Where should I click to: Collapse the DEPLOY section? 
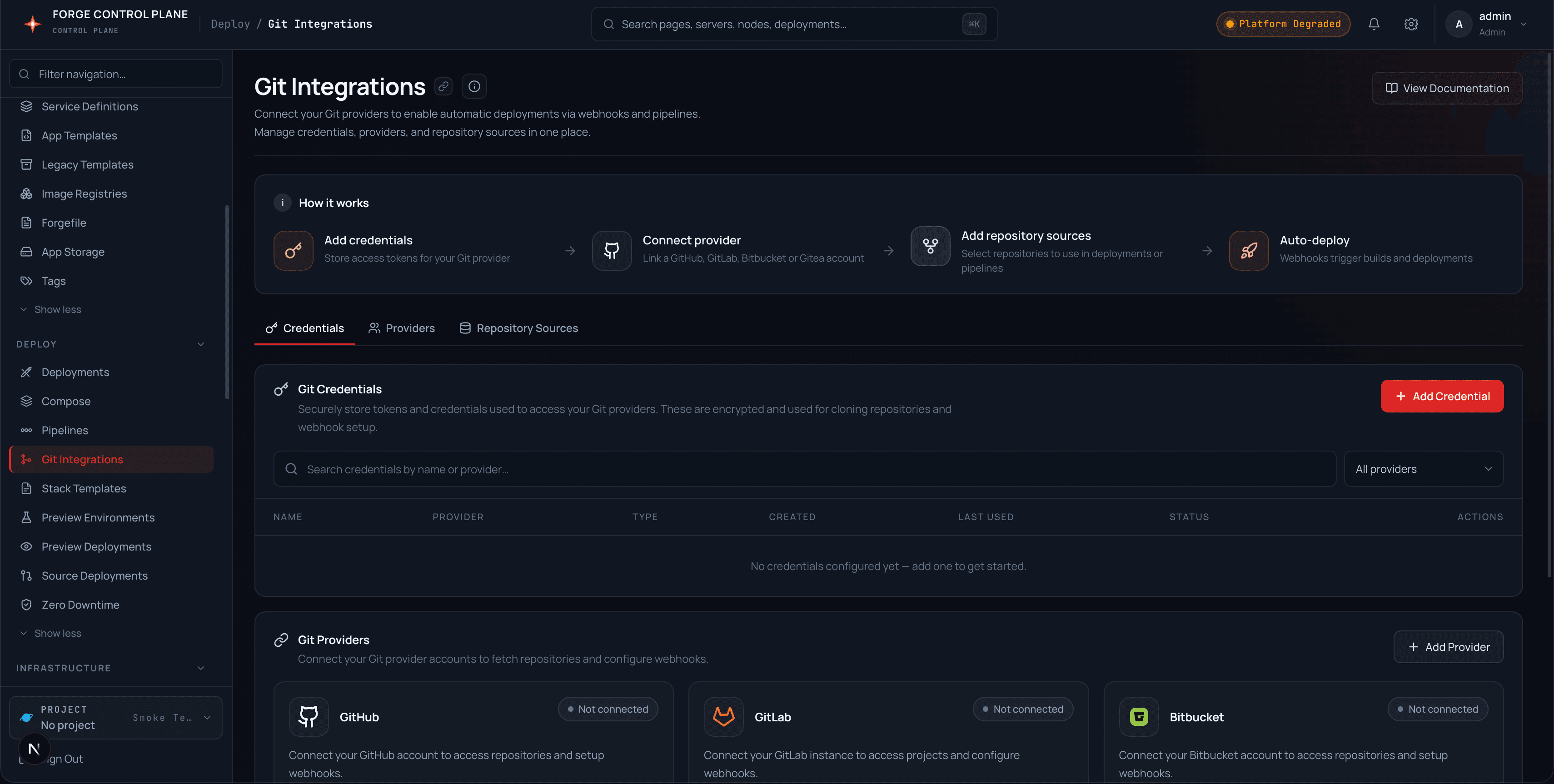201,344
